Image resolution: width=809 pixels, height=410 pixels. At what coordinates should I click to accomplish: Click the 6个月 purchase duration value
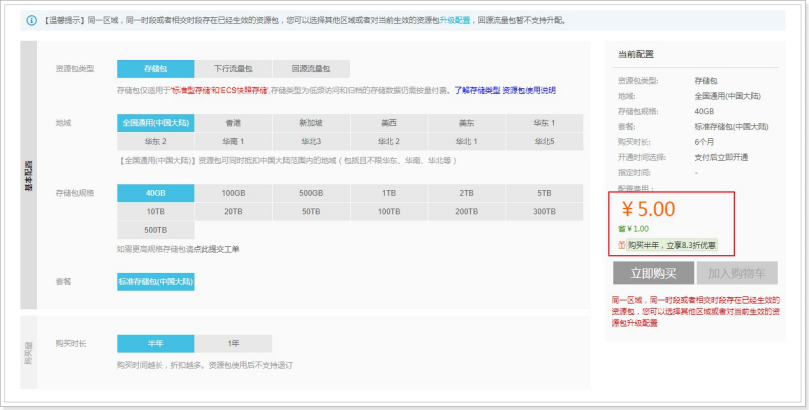pyautogui.click(x=704, y=142)
